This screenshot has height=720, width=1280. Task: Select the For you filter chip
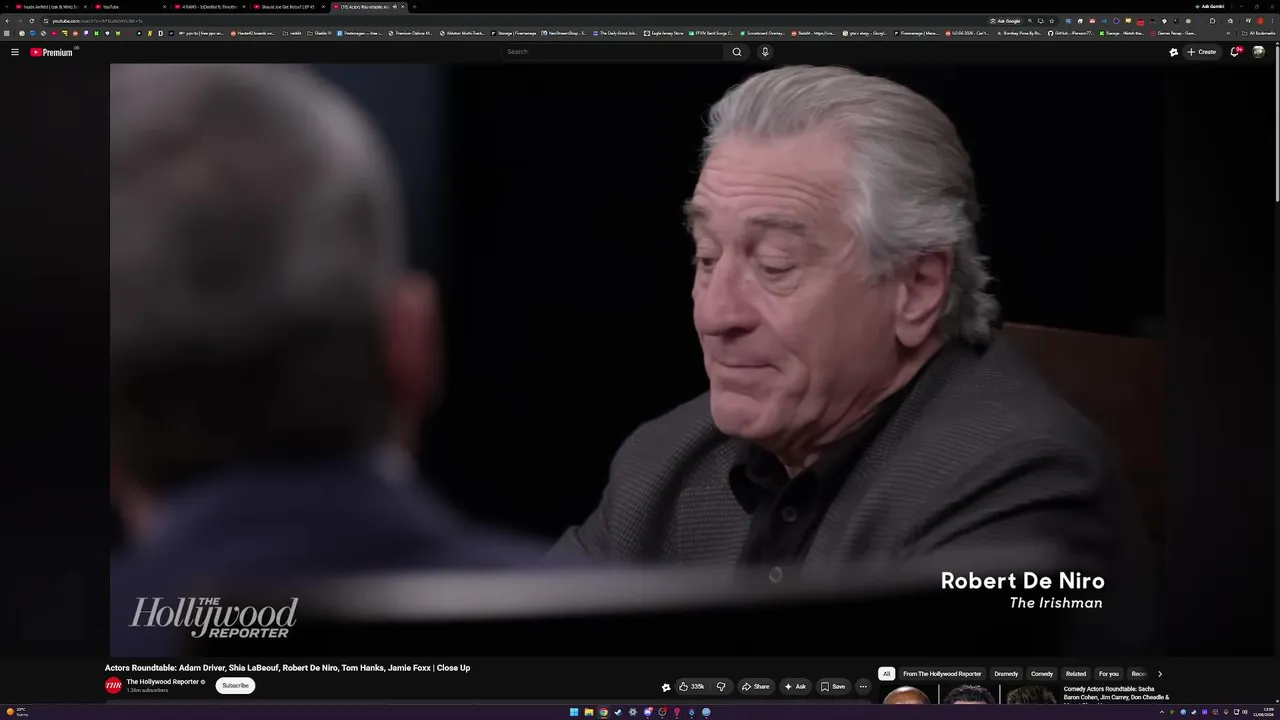1109,674
